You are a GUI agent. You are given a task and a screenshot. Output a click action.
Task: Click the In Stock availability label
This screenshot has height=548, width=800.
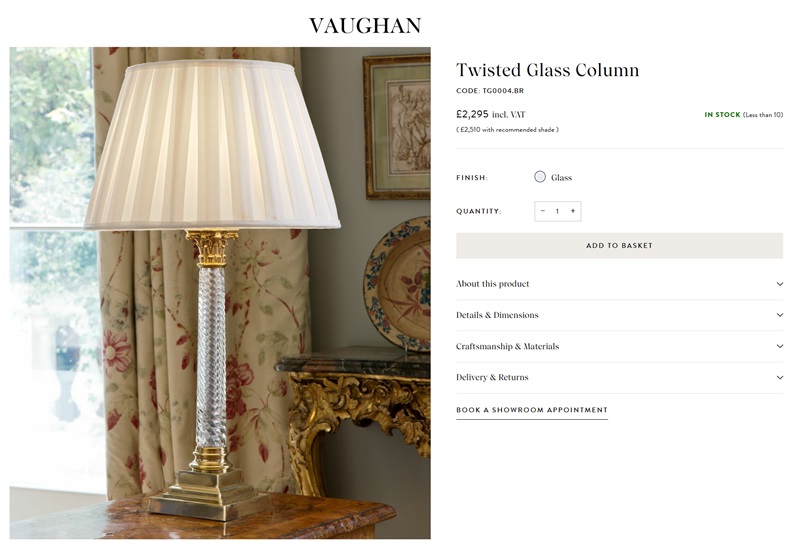(x=722, y=115)
